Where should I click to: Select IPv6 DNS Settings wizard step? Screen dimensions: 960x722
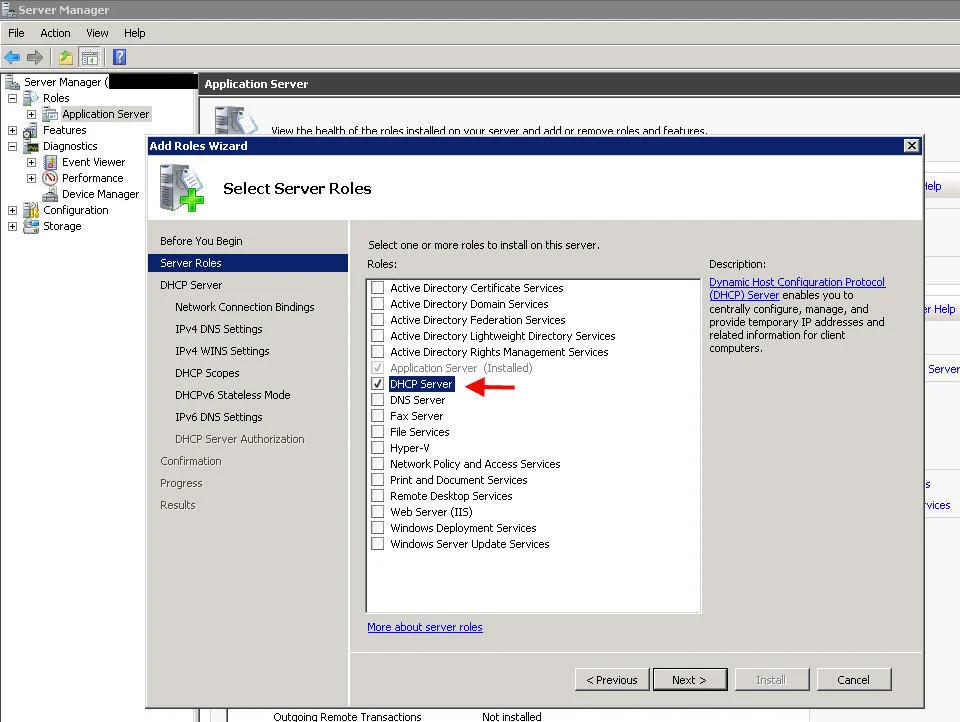pos(219,417)
